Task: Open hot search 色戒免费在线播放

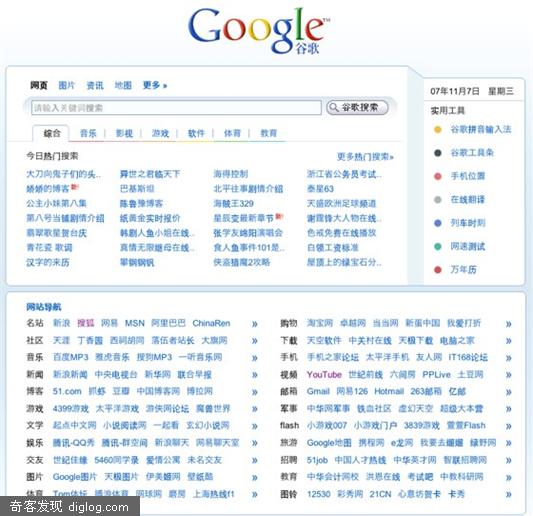Action: coord(341,233)
